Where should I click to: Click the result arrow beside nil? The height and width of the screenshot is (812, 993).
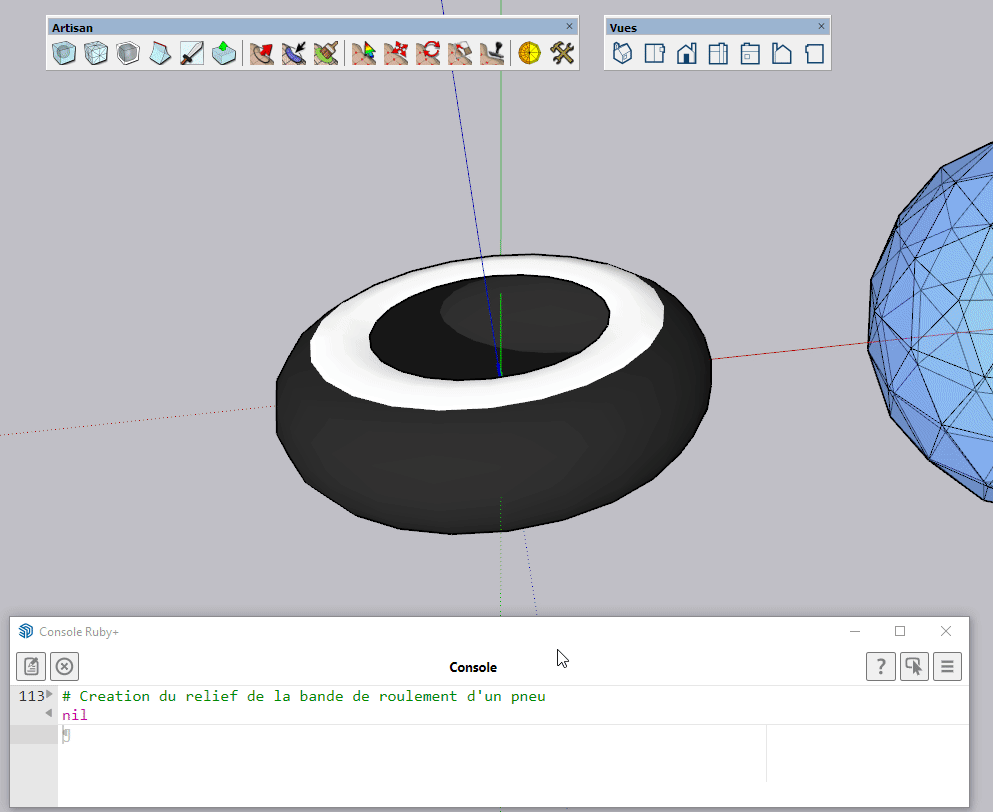pos(49,713)
